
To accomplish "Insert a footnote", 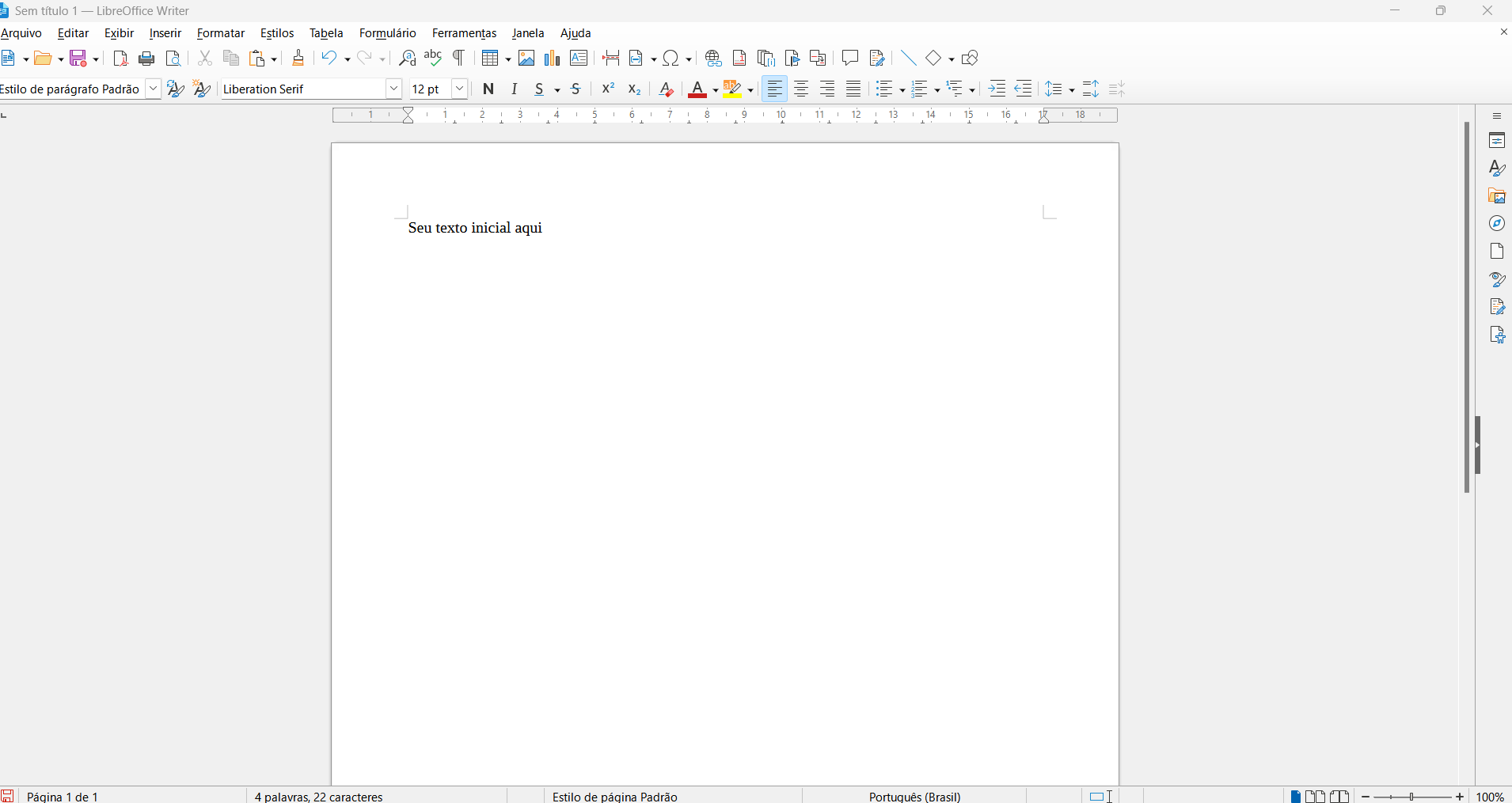I will [739, 58].
